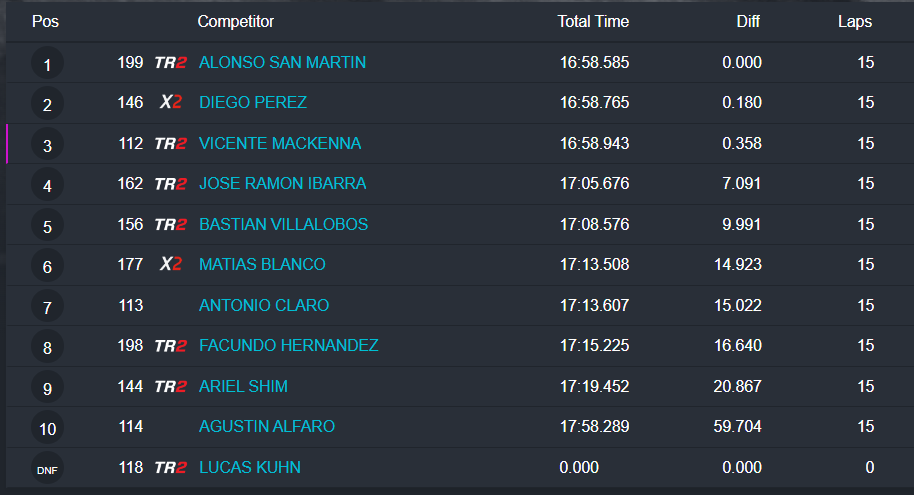Click the X2 badge beside Matias Blanco
Screen dimensions: 914x495
click(171, 265)
